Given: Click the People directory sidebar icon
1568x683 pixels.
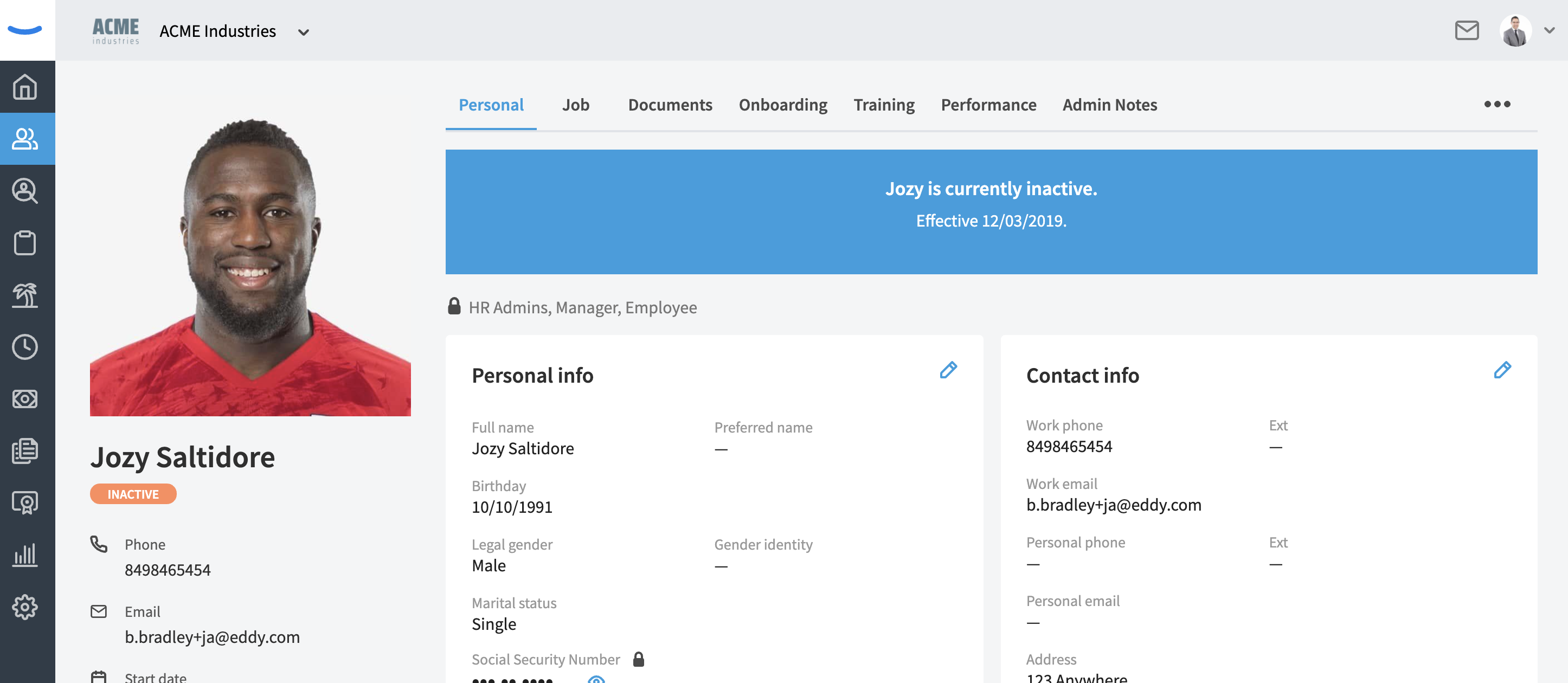Looking at the screenshot, I should pos(25,139).
